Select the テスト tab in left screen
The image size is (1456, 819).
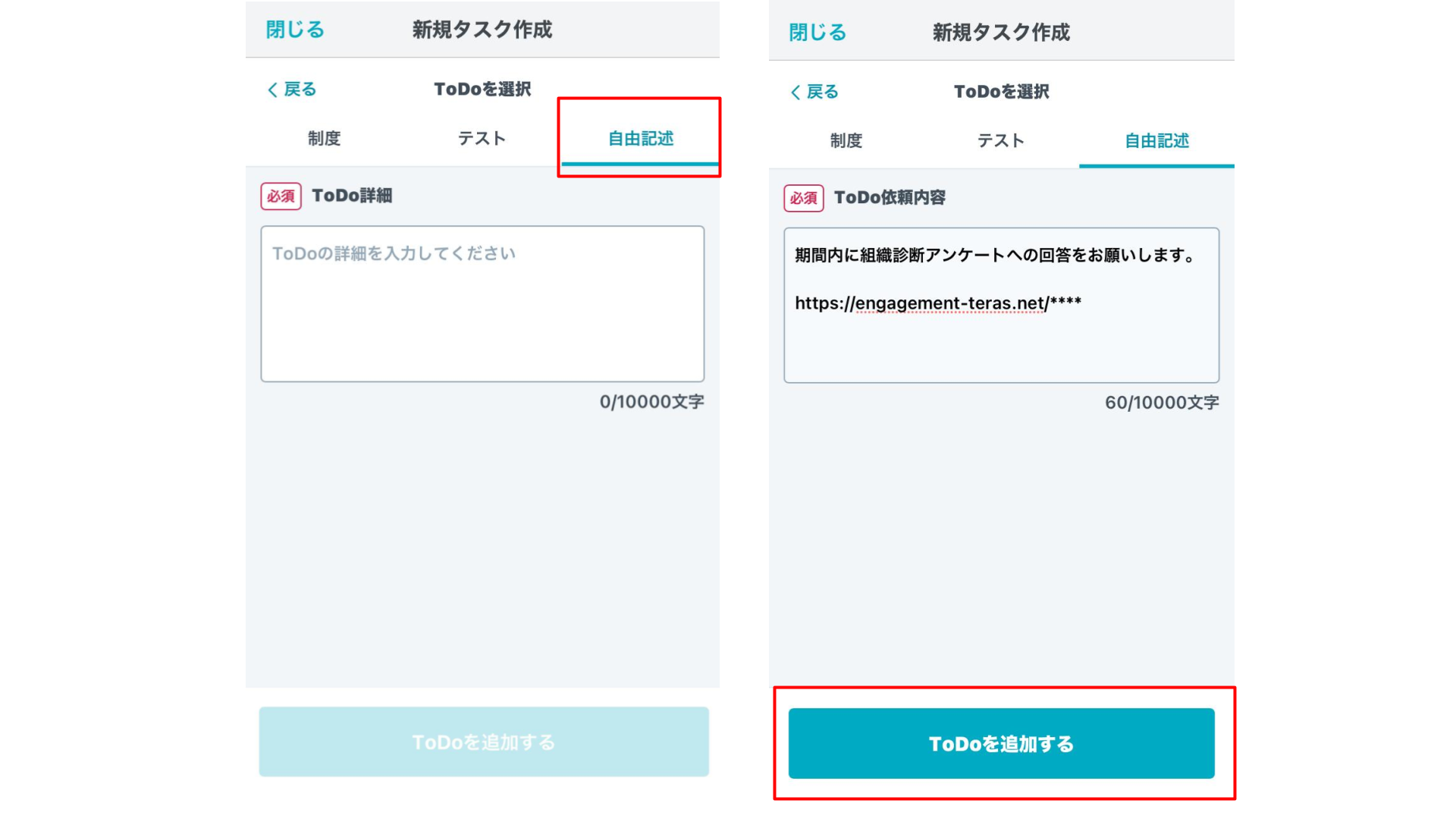point(482,138)
